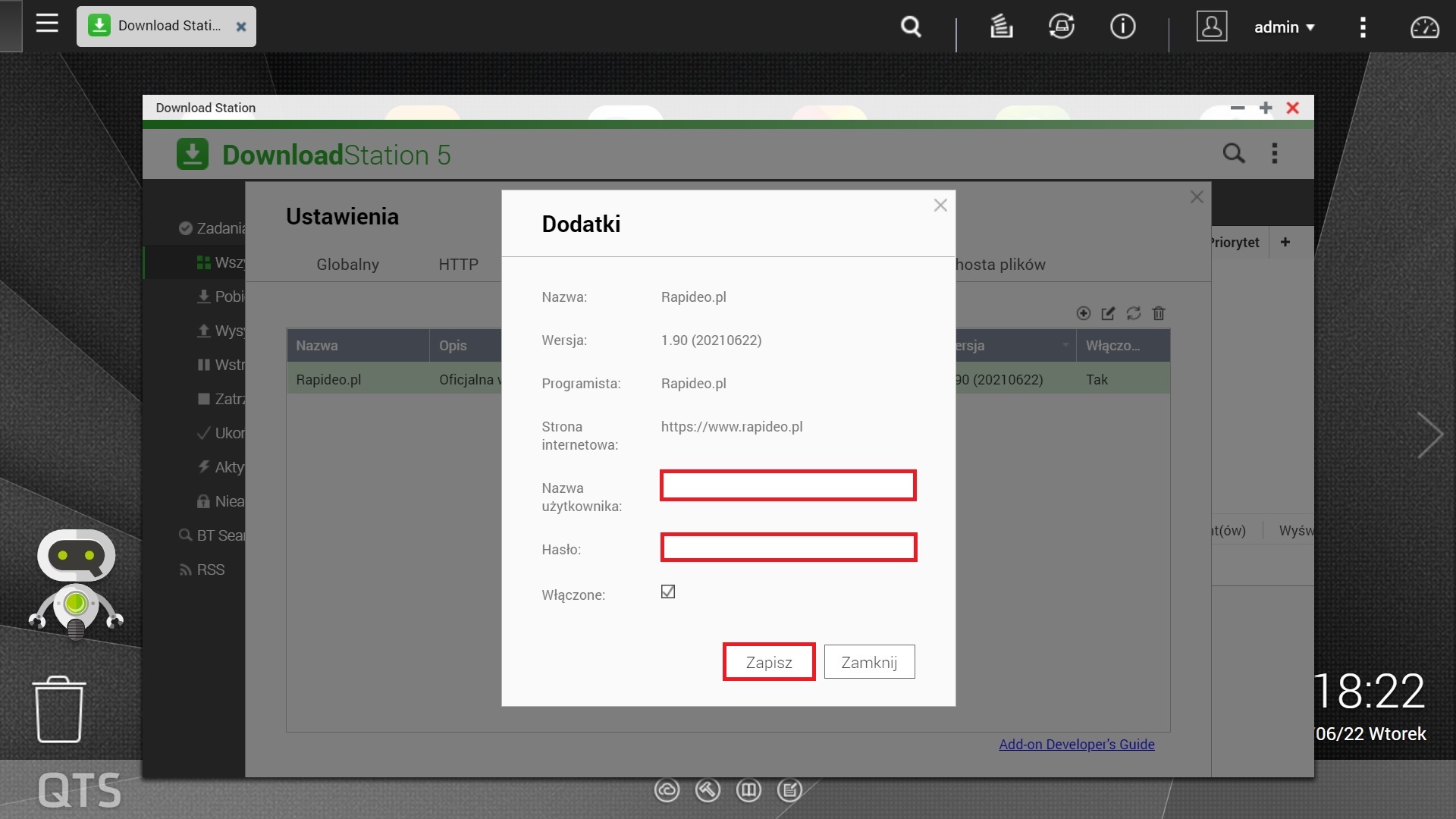The width and height of the screenshot is (1456, 819).
Task: Click the Włączo... column header
Action: (1122, 345)
